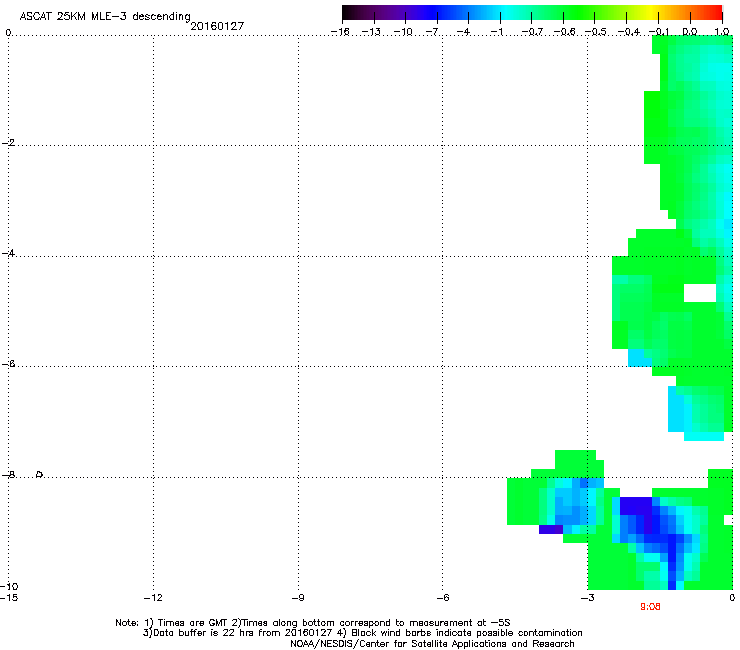Click the white data gap inside the green swath
740x650 pixels.
[x=700, y=293]
